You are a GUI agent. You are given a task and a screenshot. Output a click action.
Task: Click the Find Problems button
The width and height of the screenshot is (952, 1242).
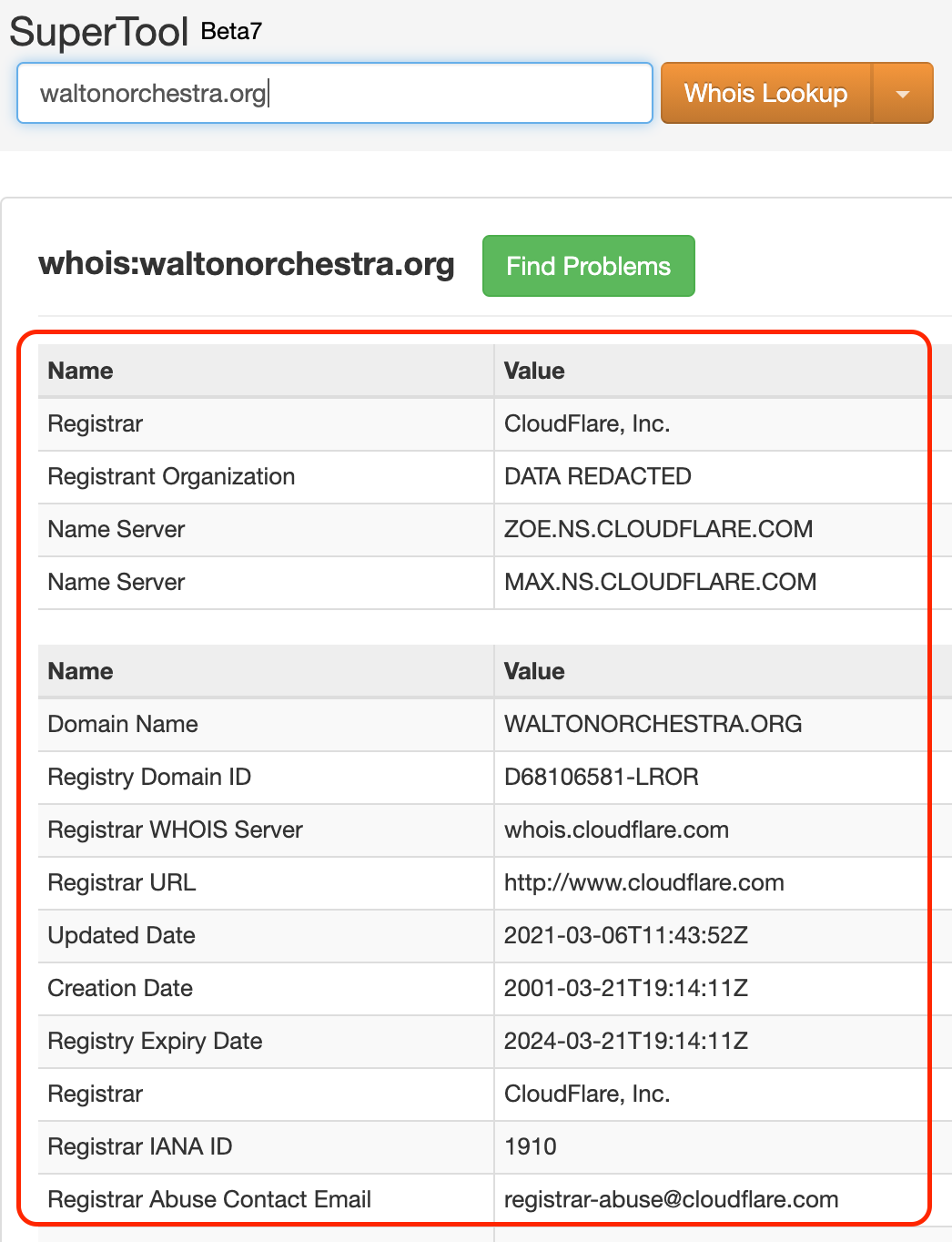click(x=588, y=266)
